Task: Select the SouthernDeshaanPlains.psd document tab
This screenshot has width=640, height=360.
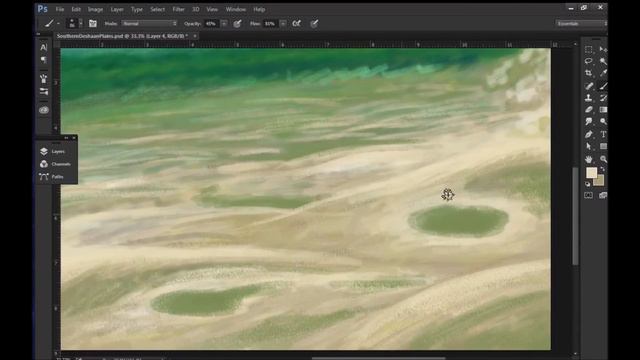Action: coord(122,36)
